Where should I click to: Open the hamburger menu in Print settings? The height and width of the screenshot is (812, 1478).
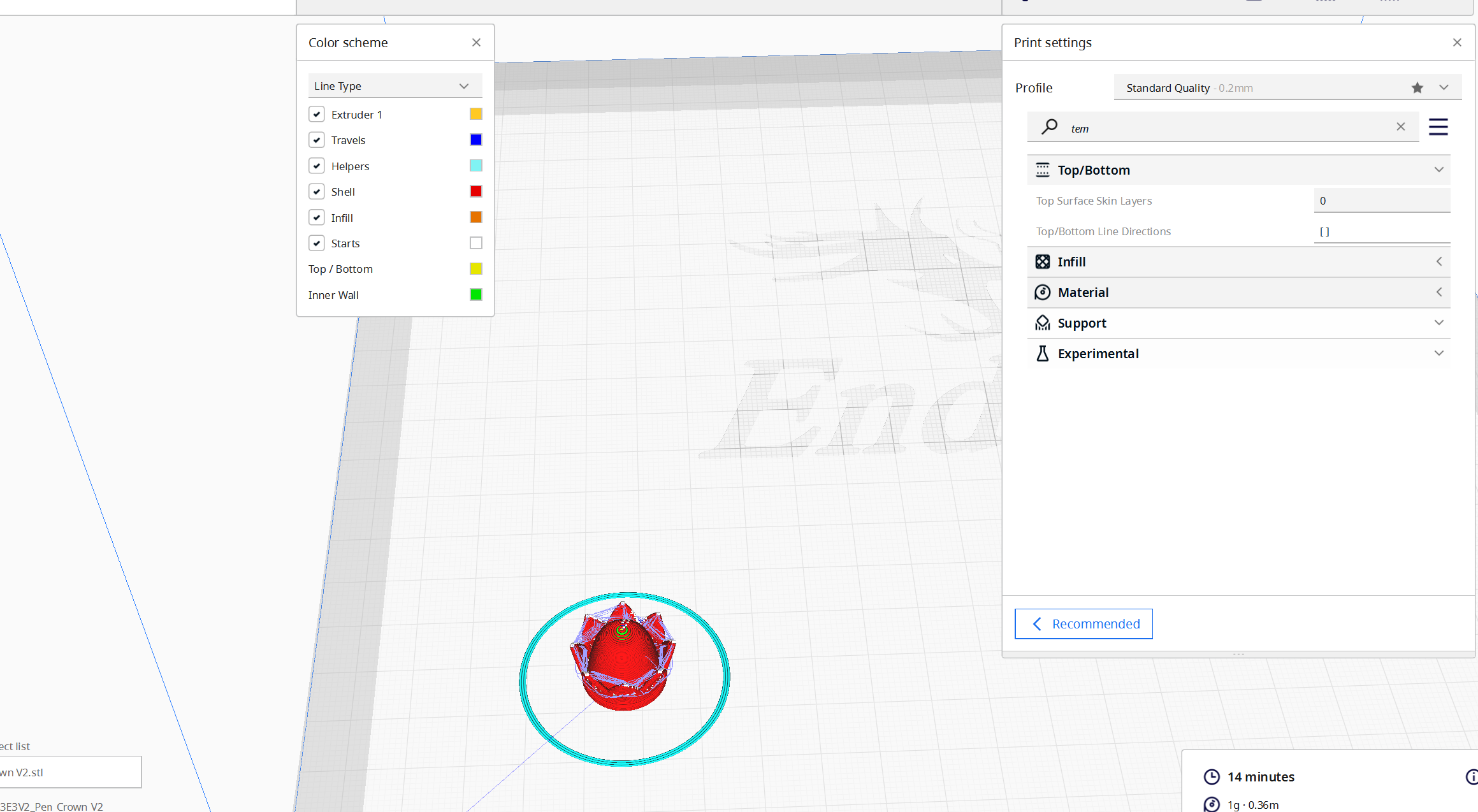coord(1438,127)
